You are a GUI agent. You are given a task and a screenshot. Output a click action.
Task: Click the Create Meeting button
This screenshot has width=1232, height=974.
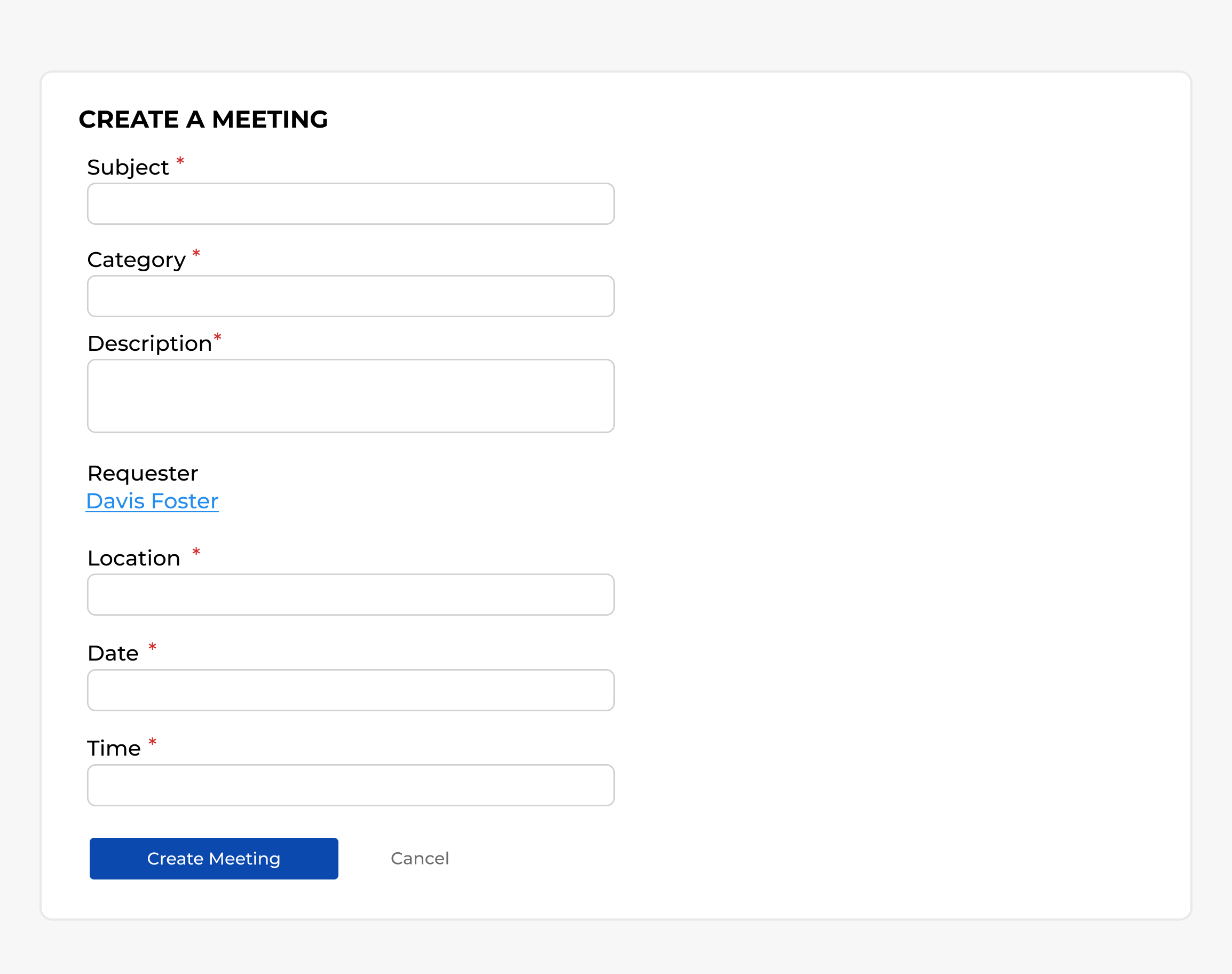213,858
